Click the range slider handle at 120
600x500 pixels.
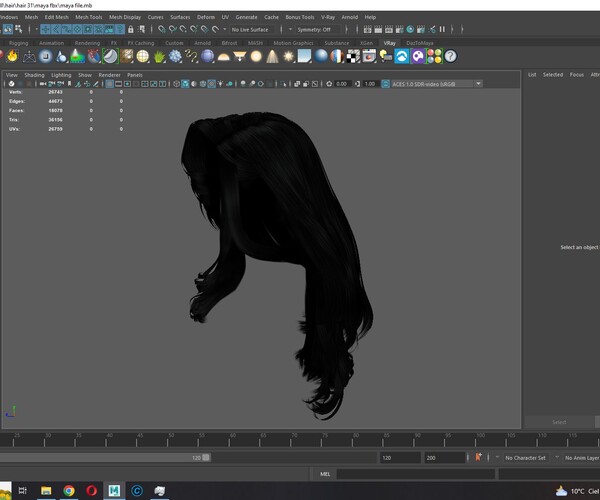pyautogui.click(x=206, y=457)
